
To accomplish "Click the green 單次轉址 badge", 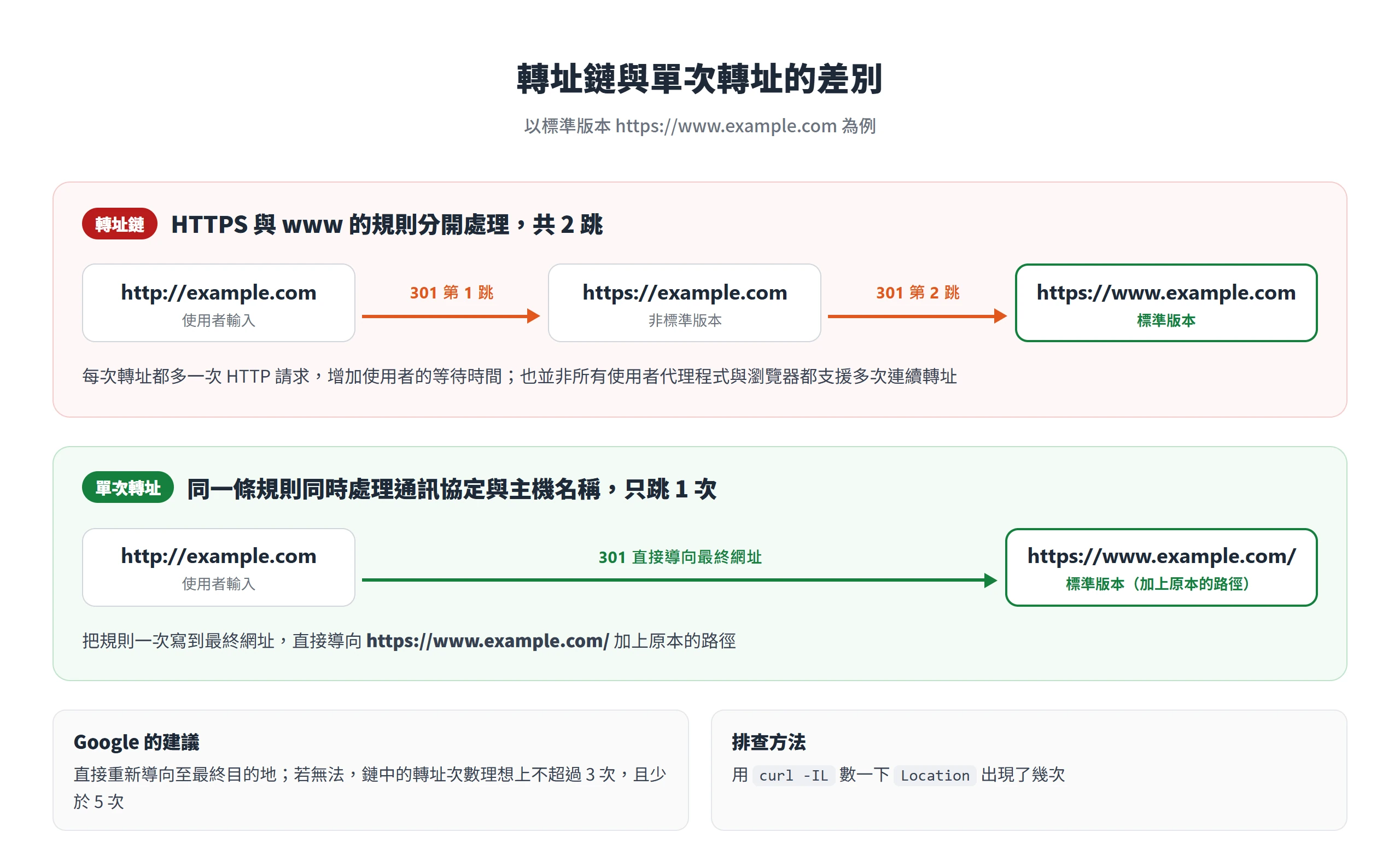I will point(128,487).
